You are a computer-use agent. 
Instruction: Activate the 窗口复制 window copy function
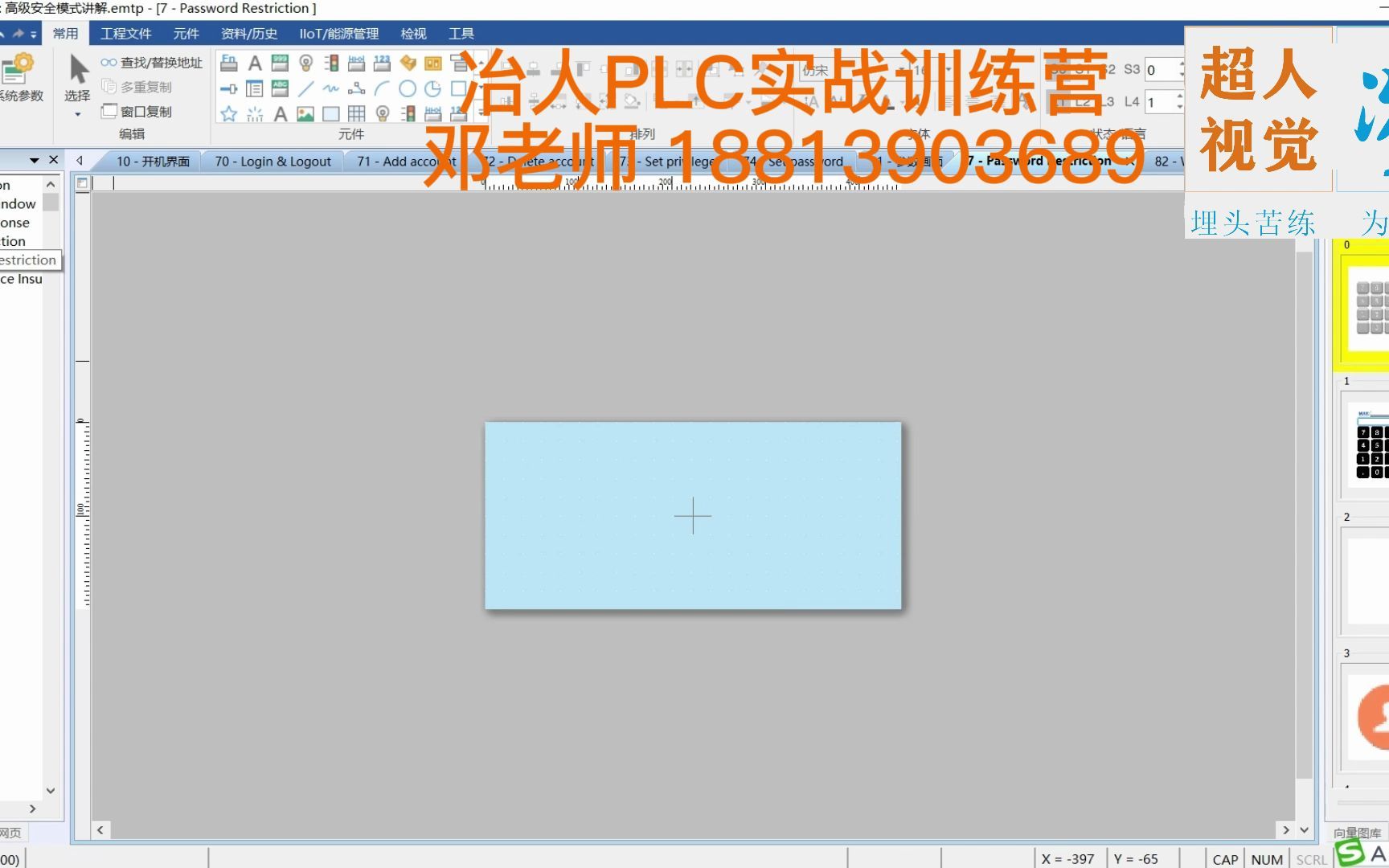click(x=141, y=112)
